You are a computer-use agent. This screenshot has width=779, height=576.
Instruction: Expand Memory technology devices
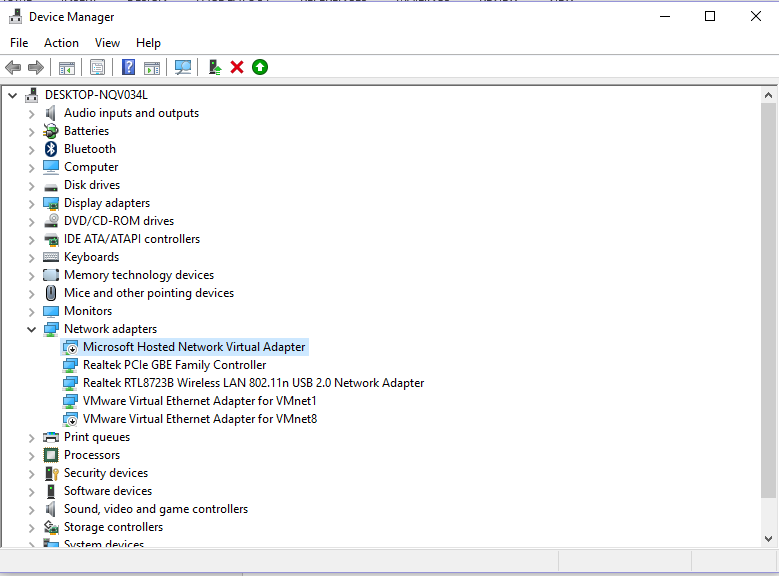[x=31, y=276]
